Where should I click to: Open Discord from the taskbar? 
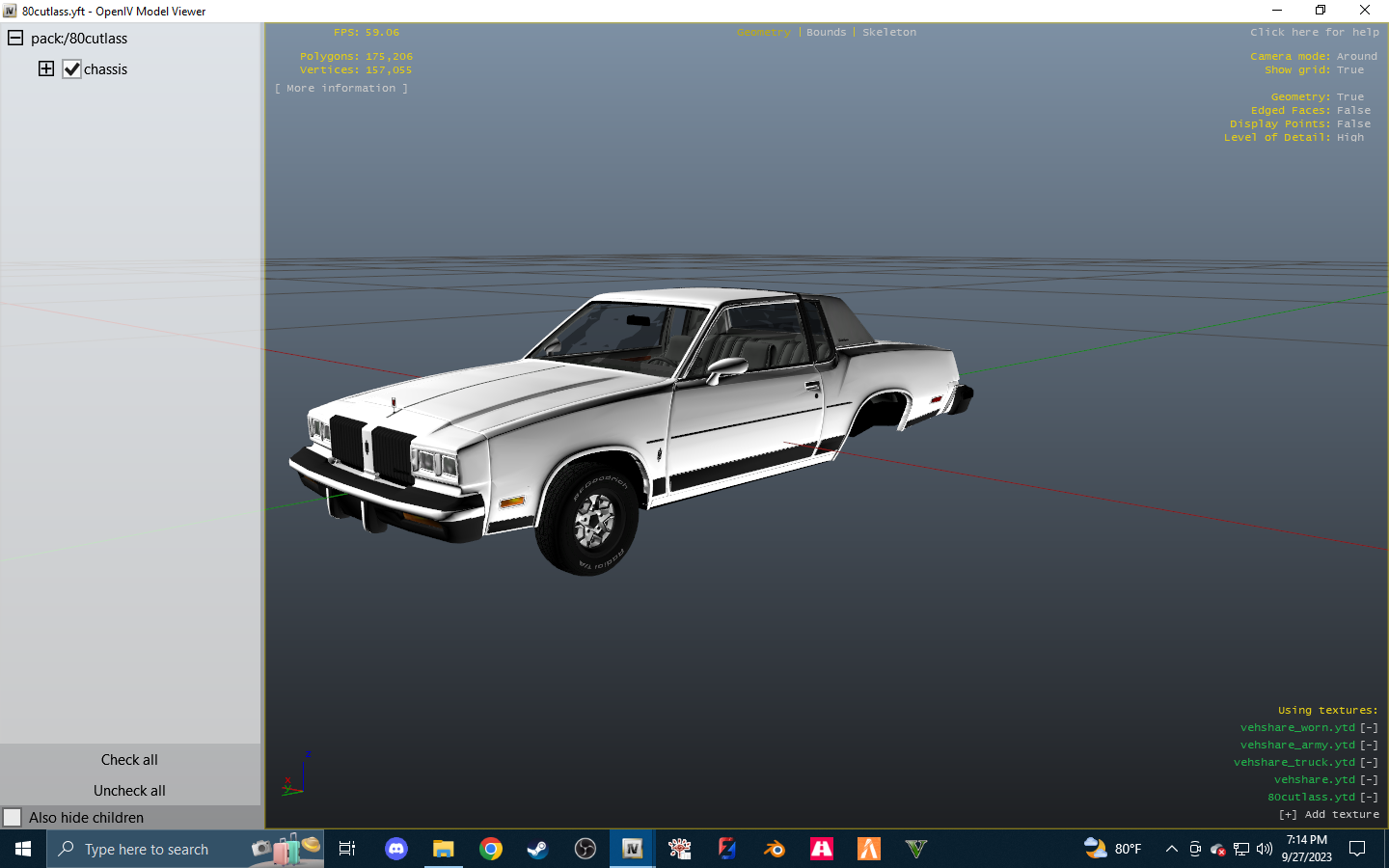pyautogui.click(x=395, y=849)
